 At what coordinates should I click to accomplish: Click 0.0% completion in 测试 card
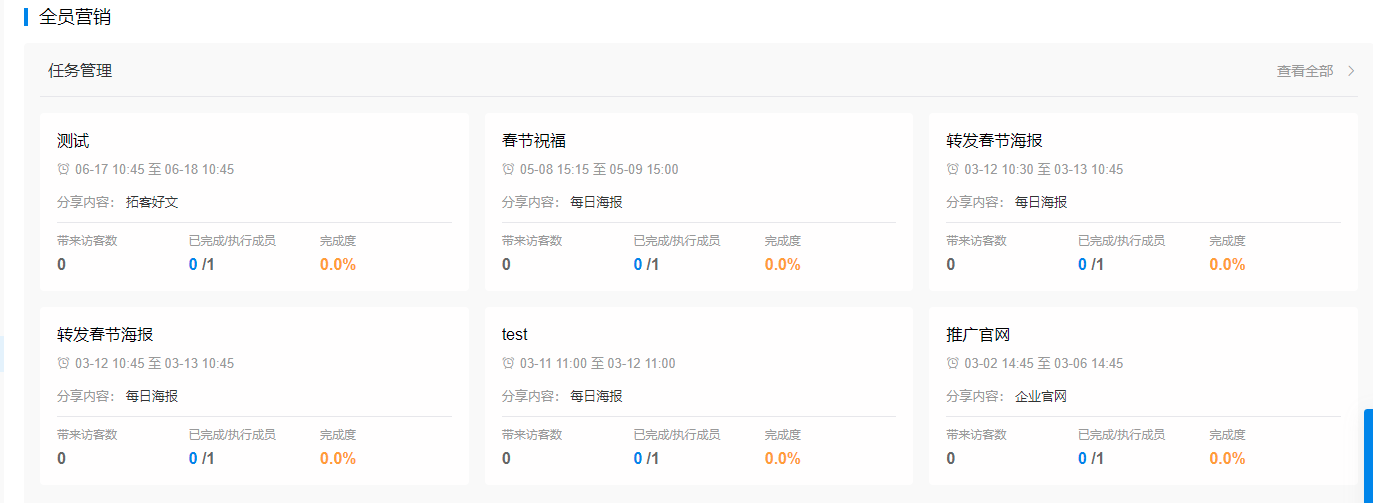[338, 265]
